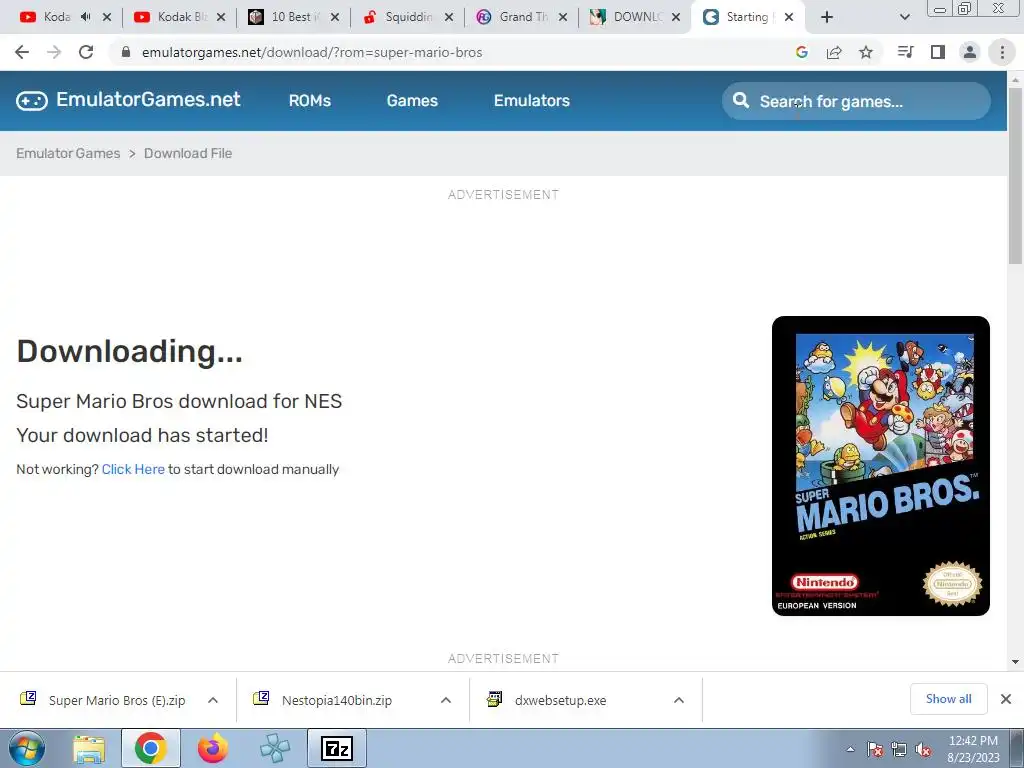Viewport: 1024px width, 768px height.
Task: Open the network tray icon
Action: pyautogui.click(x=899, y=750)
